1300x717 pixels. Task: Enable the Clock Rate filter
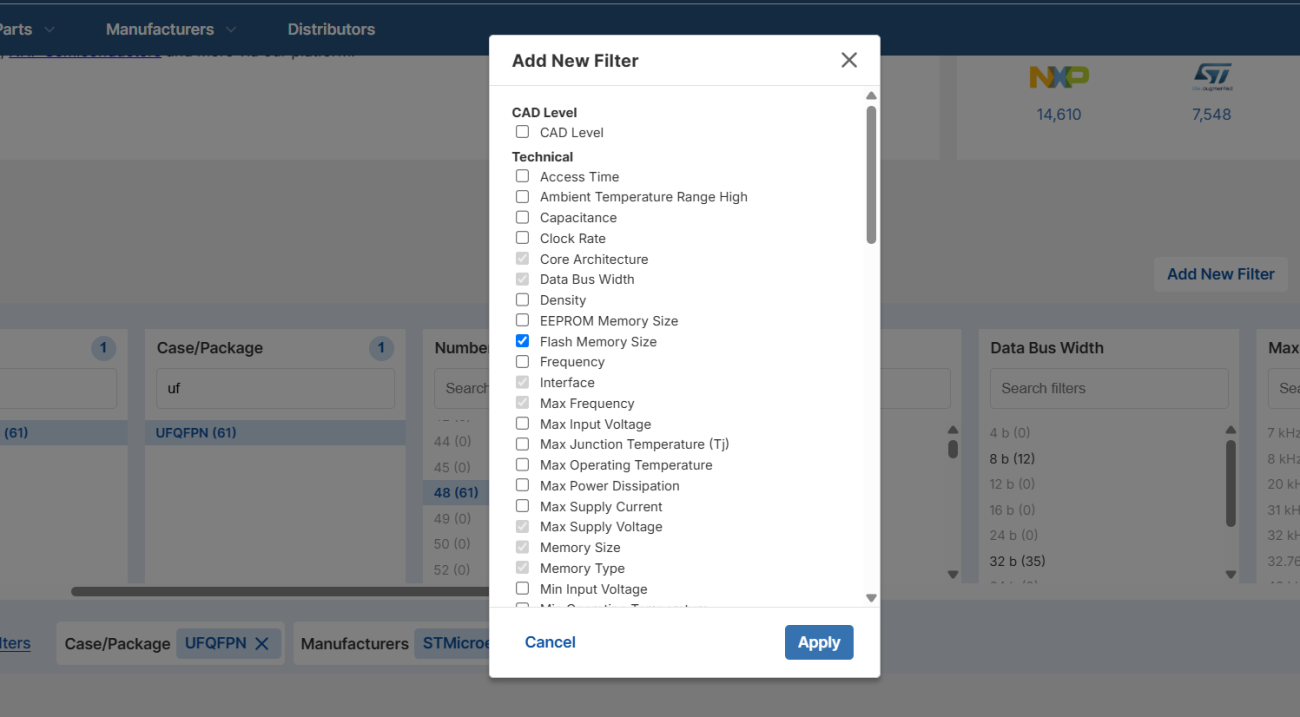pos(522,238)
